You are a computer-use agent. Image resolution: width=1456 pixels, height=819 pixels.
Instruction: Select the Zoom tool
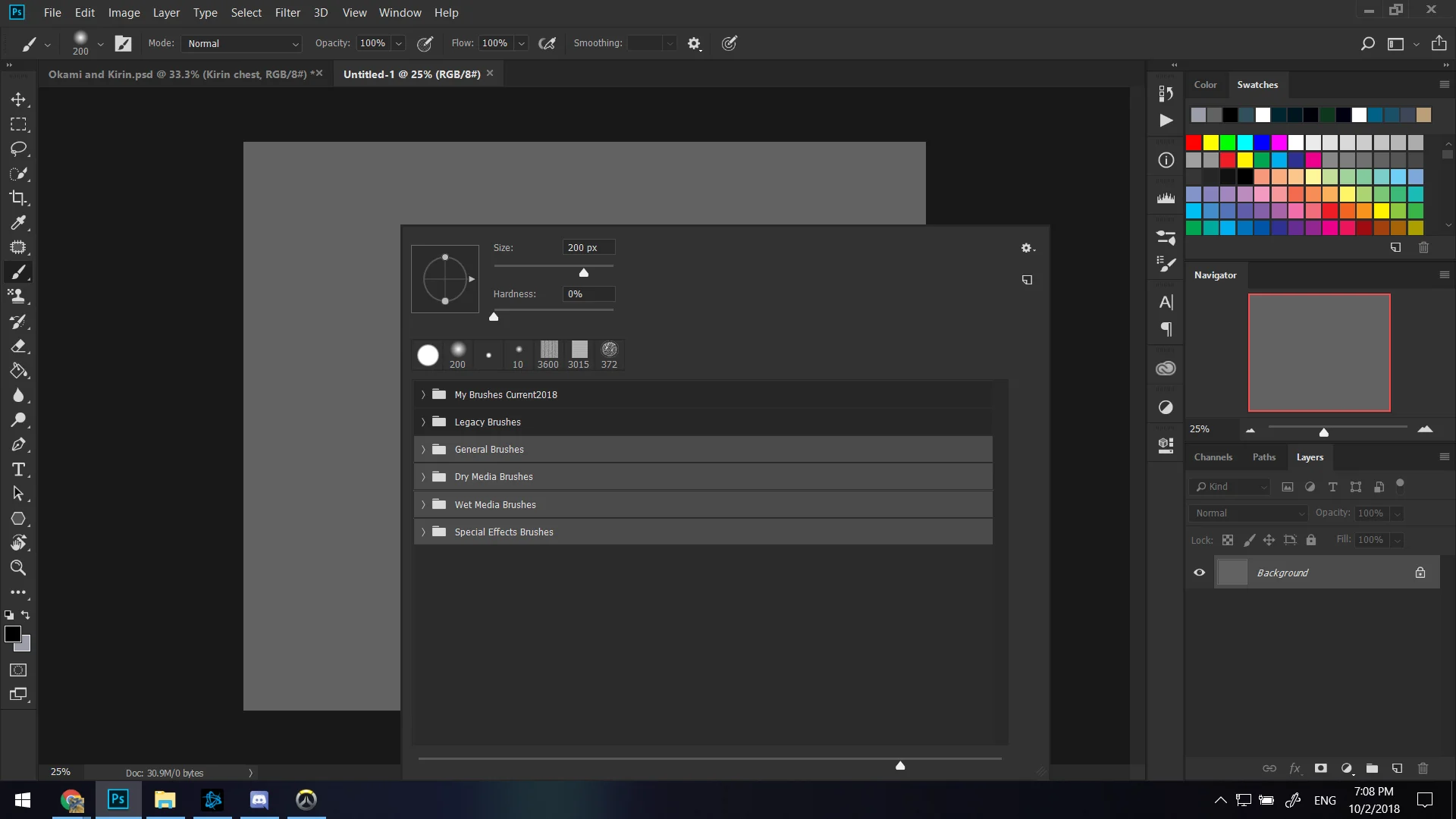click(x=18, y=568)
